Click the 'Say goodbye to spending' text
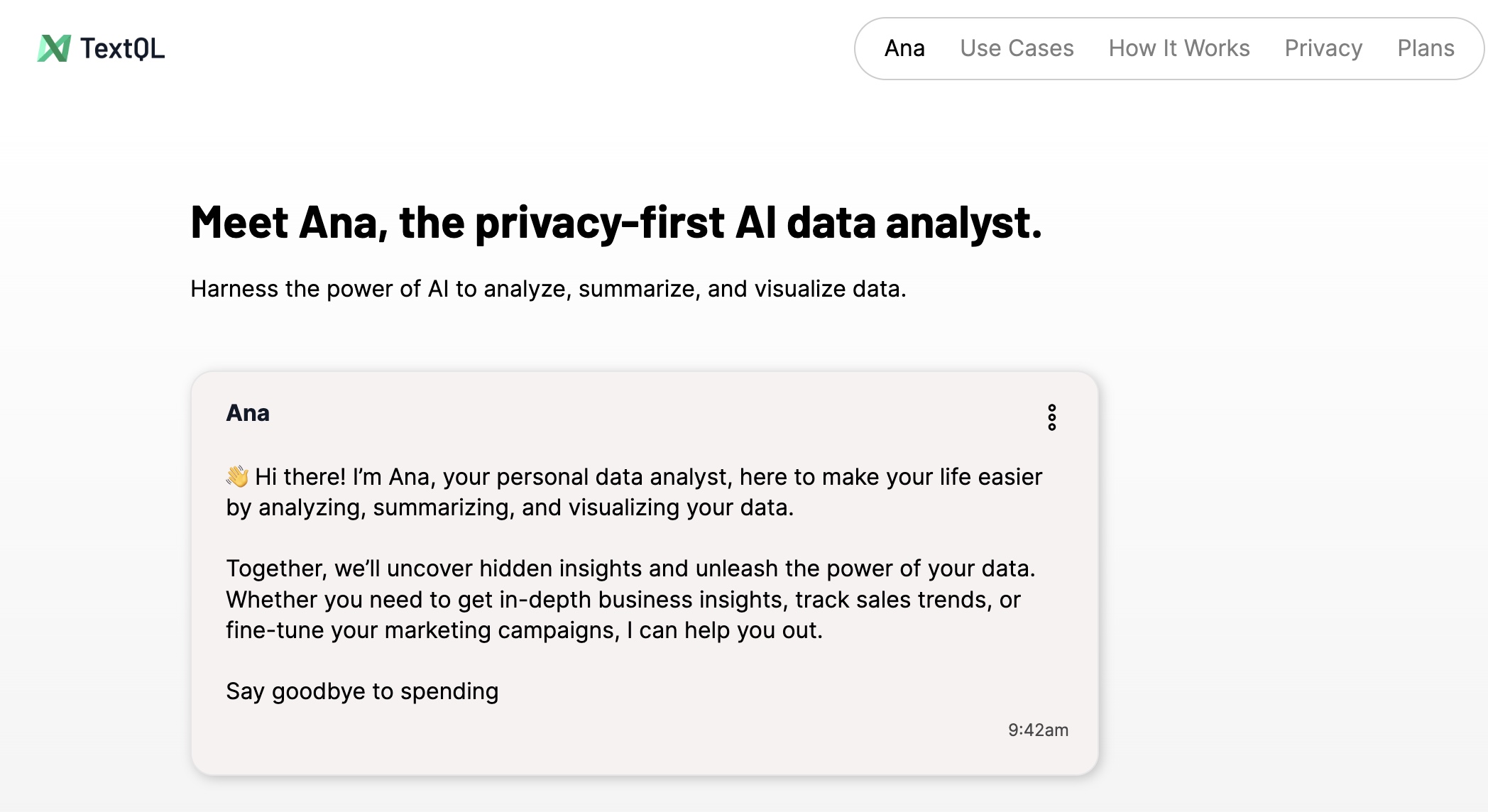Image resolution: width=1488 pixels, height=812 pixels. tap(362, 691)
